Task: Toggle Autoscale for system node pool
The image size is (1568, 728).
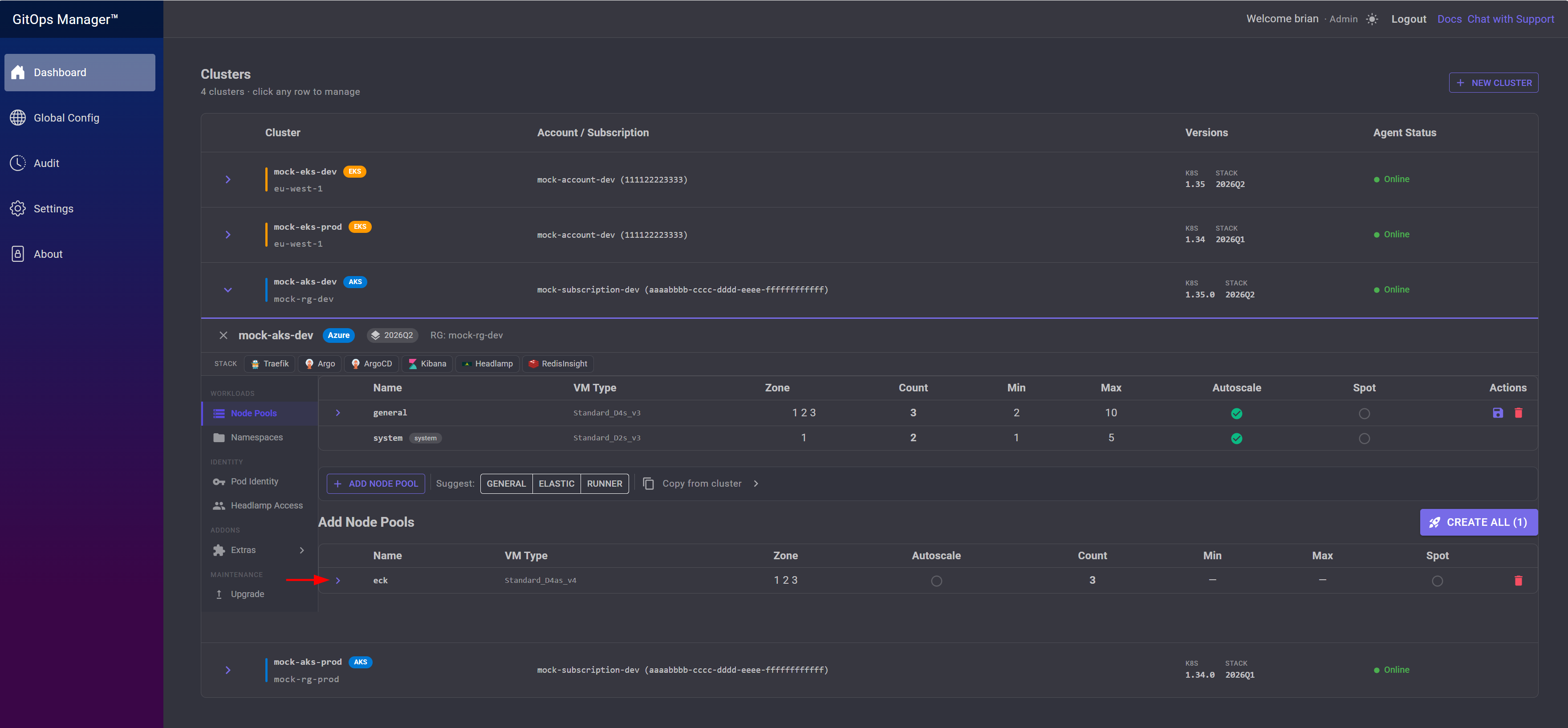Action: pos(1237,439)
